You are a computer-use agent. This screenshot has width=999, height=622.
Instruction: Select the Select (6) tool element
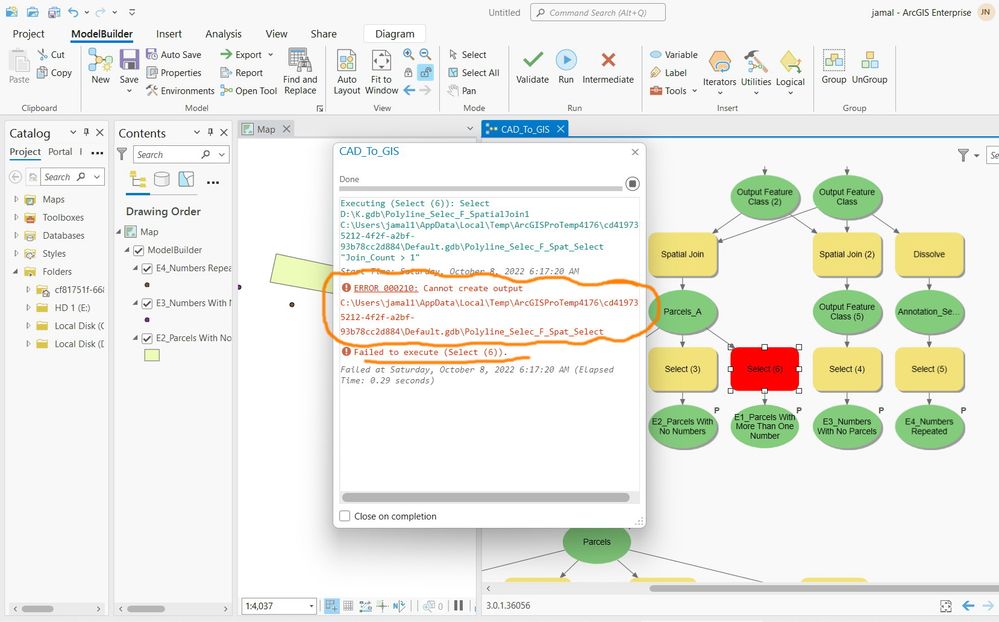765,369
